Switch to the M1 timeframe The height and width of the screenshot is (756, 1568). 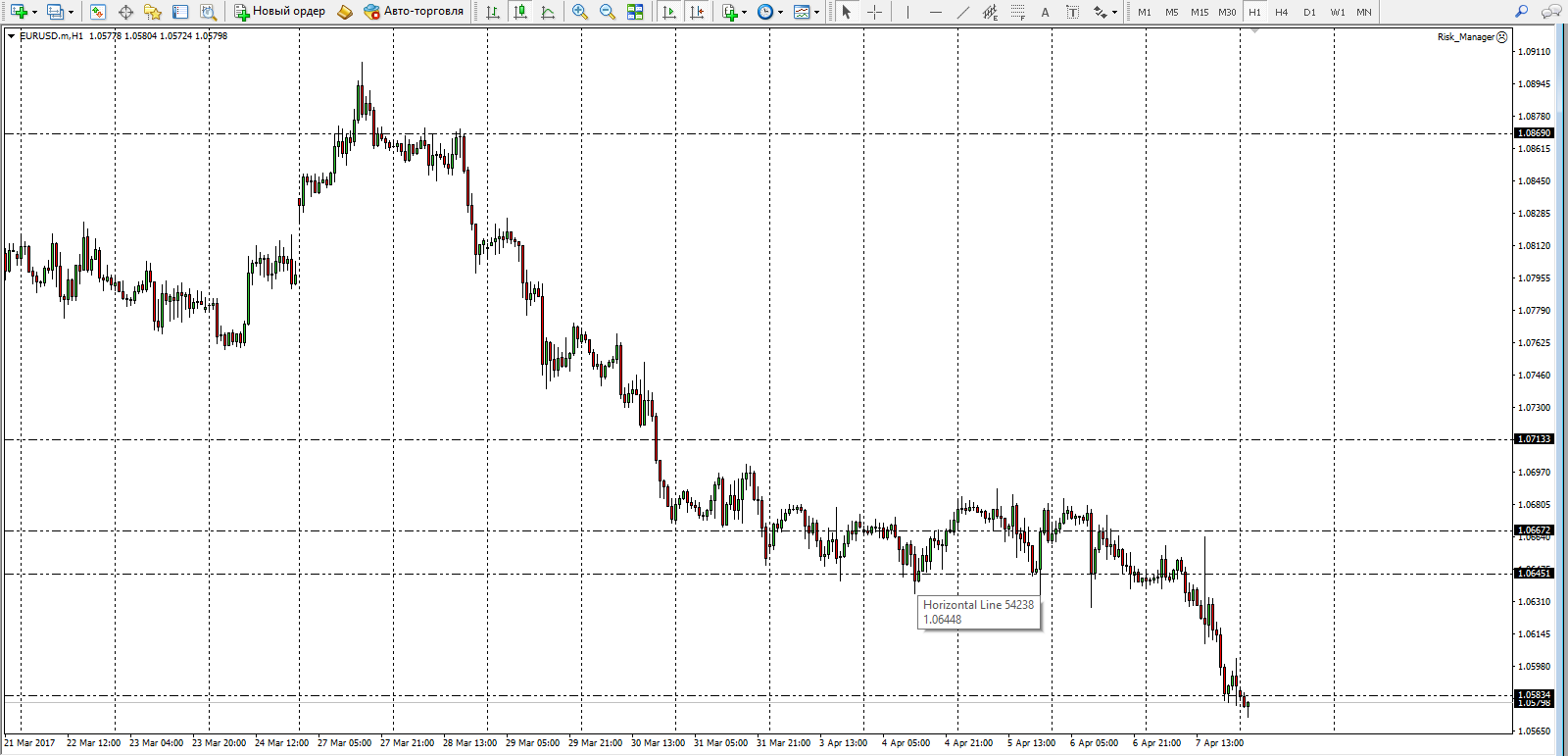(x=1145, y=12)
